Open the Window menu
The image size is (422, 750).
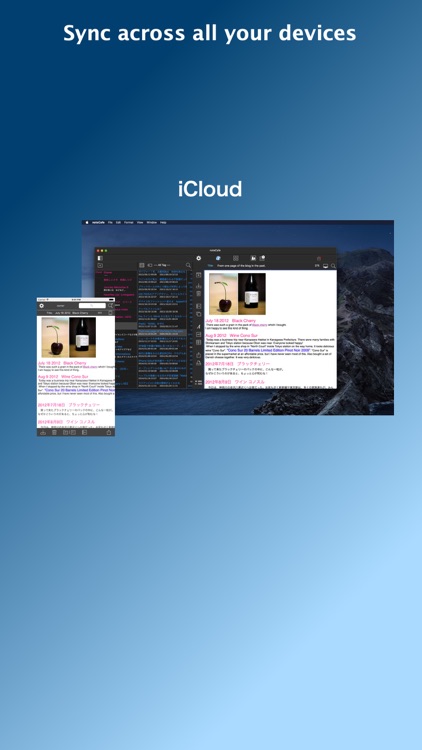click(x=152, y=222)
